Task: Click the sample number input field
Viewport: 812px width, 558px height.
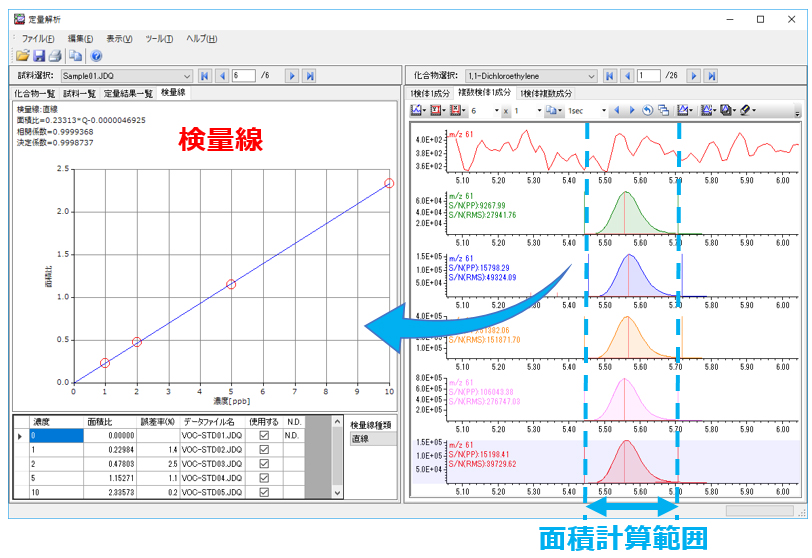Action: point(243,75)
